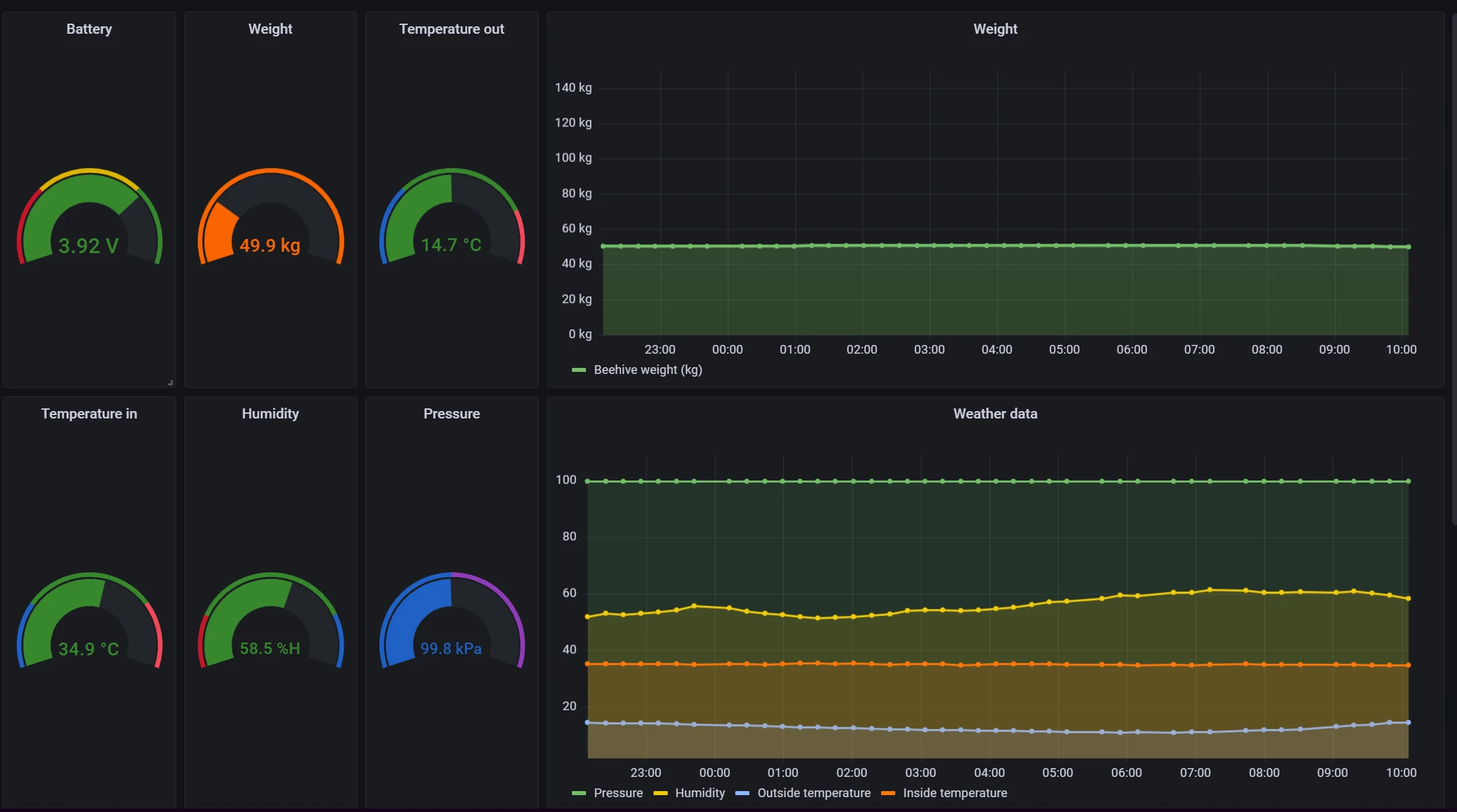Toggle Inside temperature legend series

(955, 793)
